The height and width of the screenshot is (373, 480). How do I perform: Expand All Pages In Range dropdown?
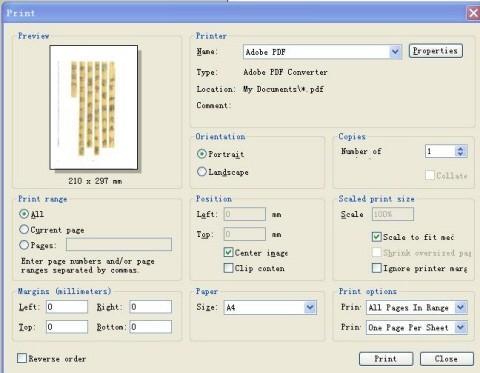point(461,307)
